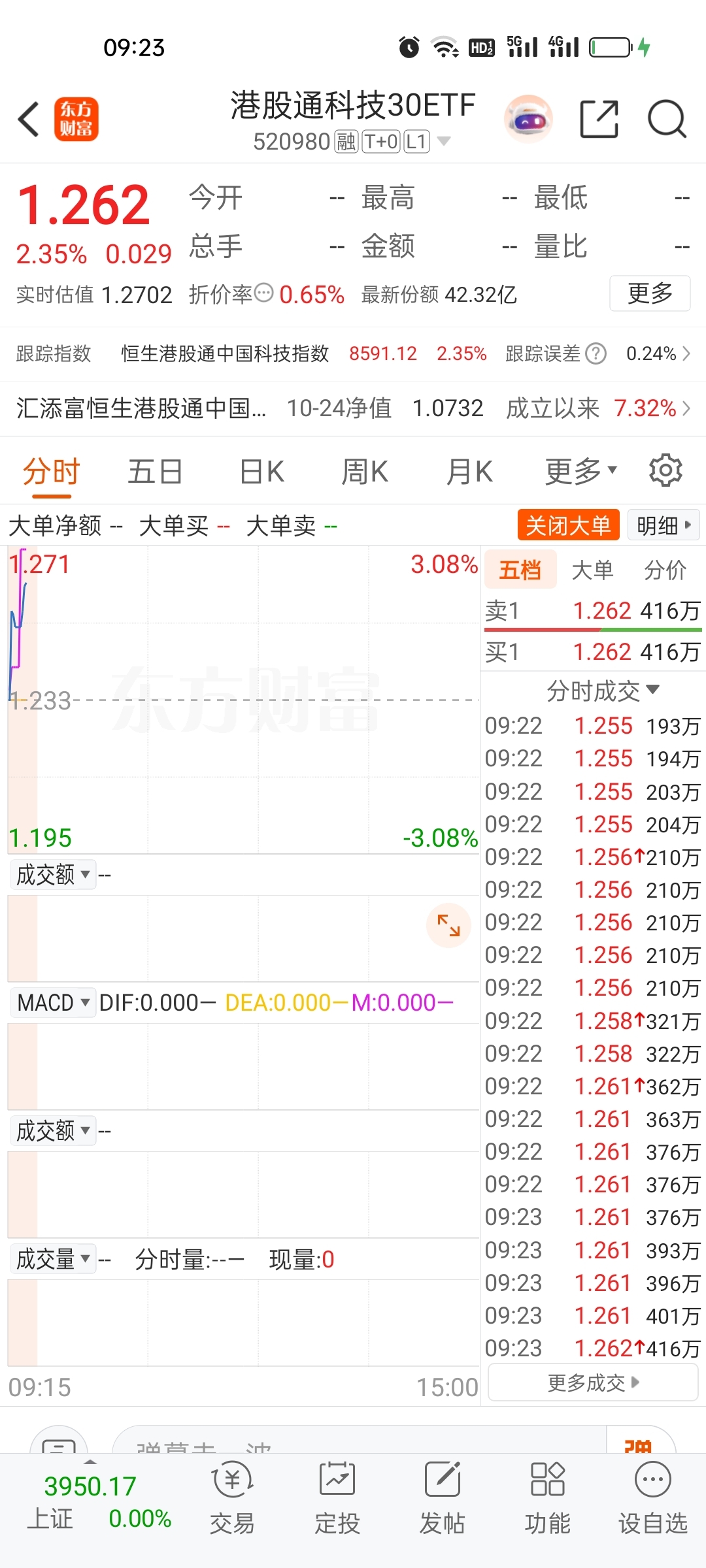Open 汇添富恒生港股通中国 fund link
The height and width of the screenshot is (1568, 706).
[x=141, y=408]
